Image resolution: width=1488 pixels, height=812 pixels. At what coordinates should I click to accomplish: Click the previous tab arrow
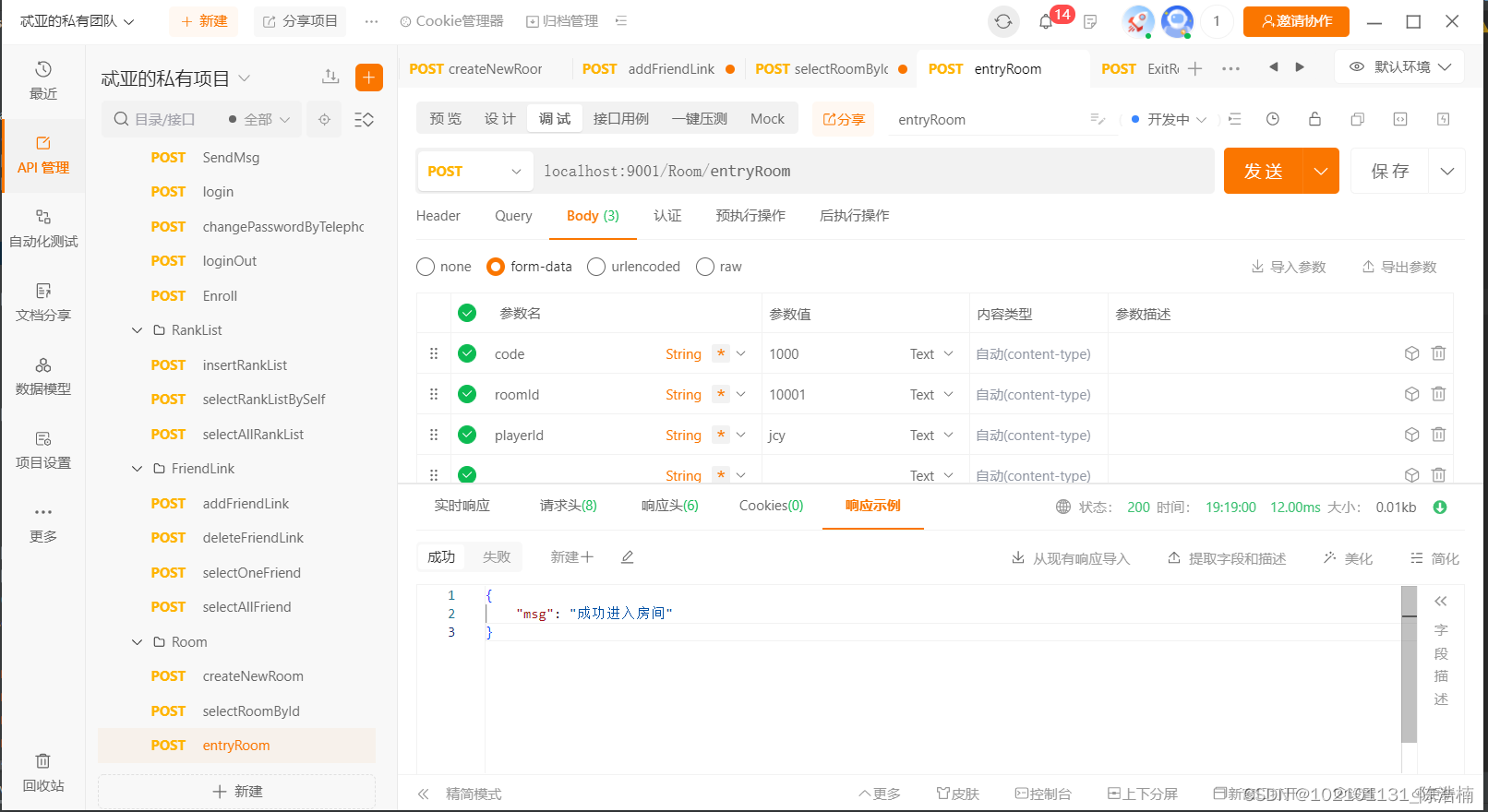(1274, 66)
